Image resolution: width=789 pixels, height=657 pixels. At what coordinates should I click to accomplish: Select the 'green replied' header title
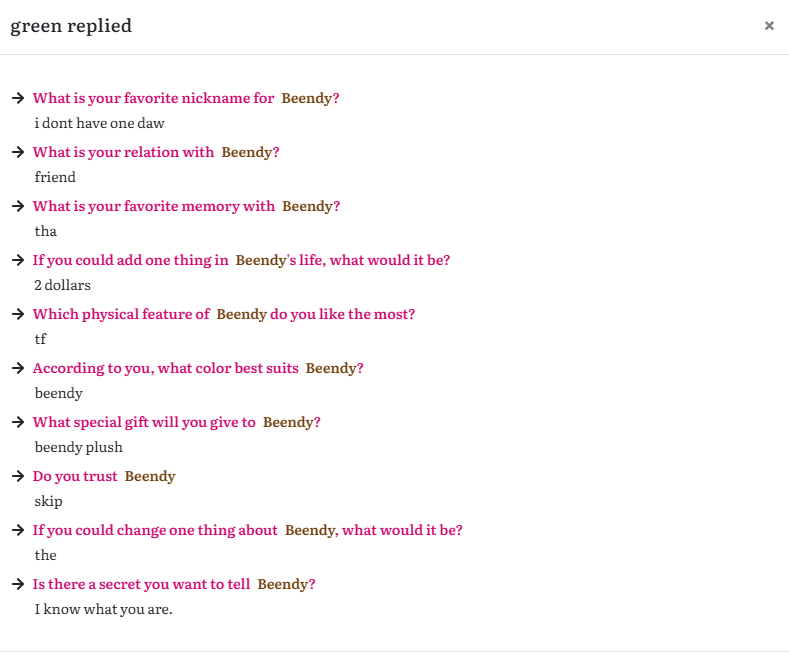(71, 26)
